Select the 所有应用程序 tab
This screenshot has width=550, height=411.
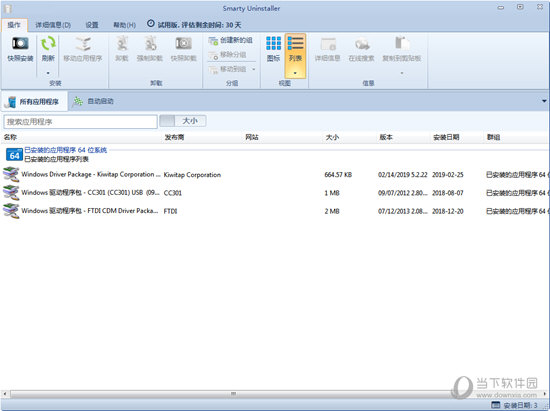point(34,102)
